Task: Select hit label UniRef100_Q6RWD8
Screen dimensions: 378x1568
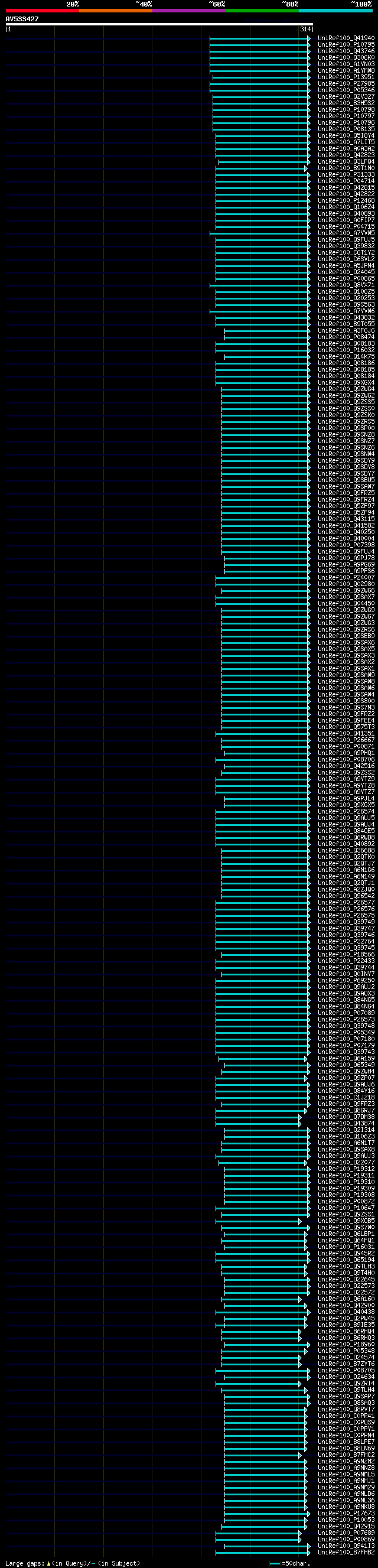Action: (346, 838)
